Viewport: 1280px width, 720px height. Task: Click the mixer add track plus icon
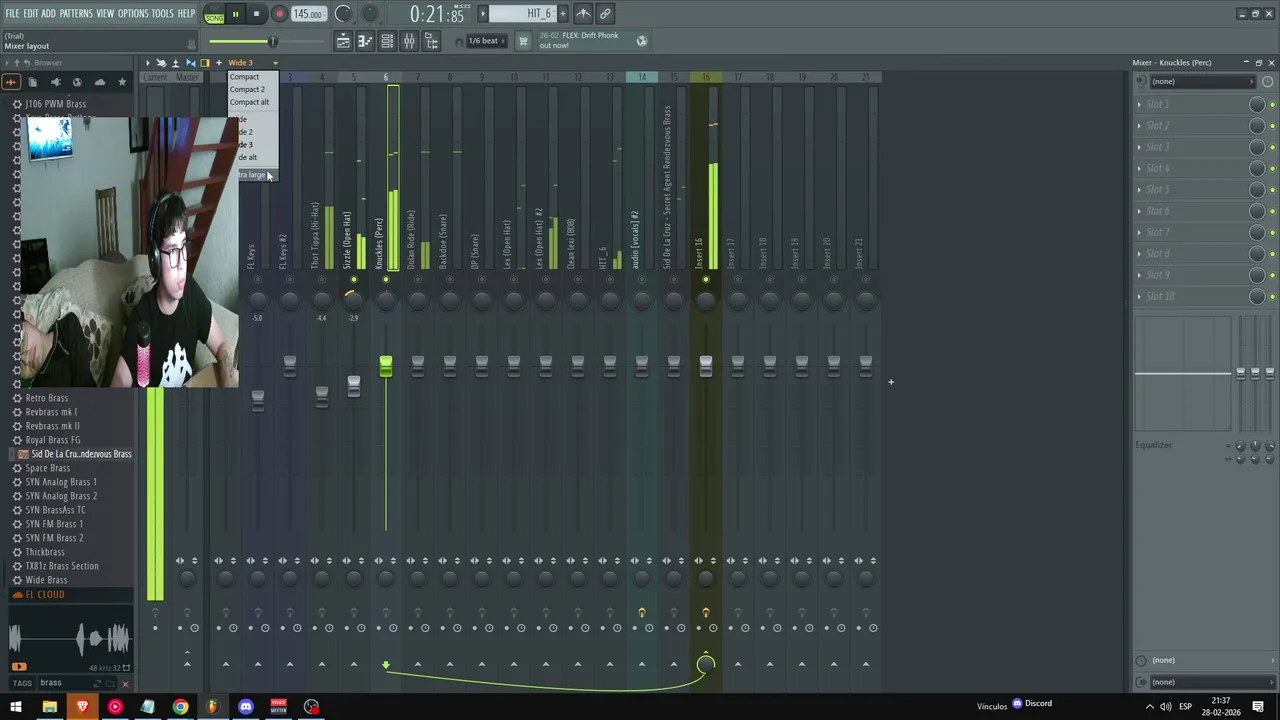pyautogui.click(x=218, y=63)
